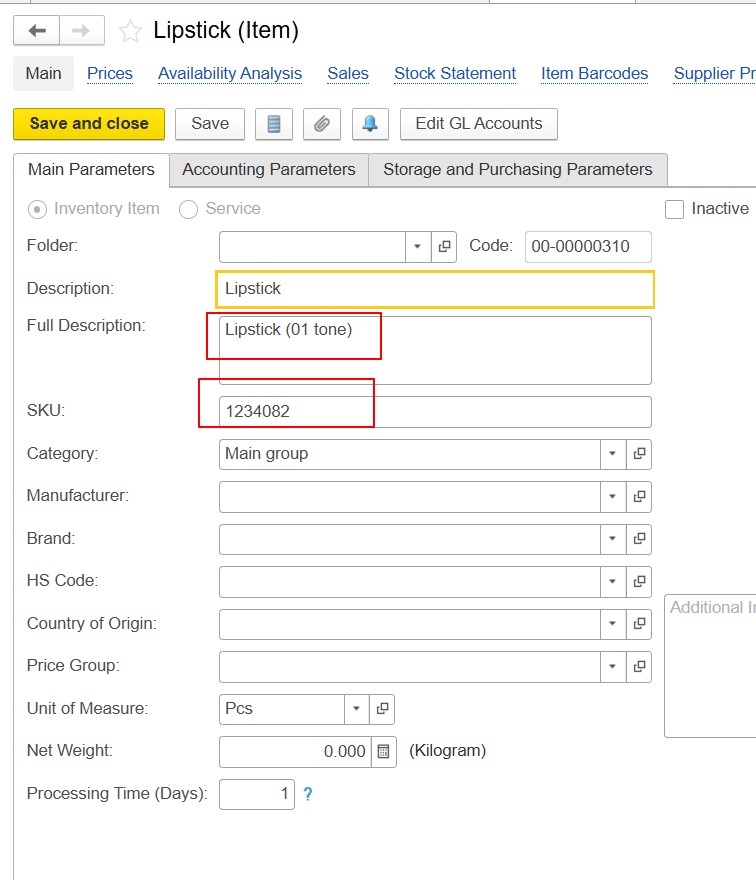The width and height of the screenshot is (756, 880).
Task: Click into the Description field
Action: tap(435, 289)
